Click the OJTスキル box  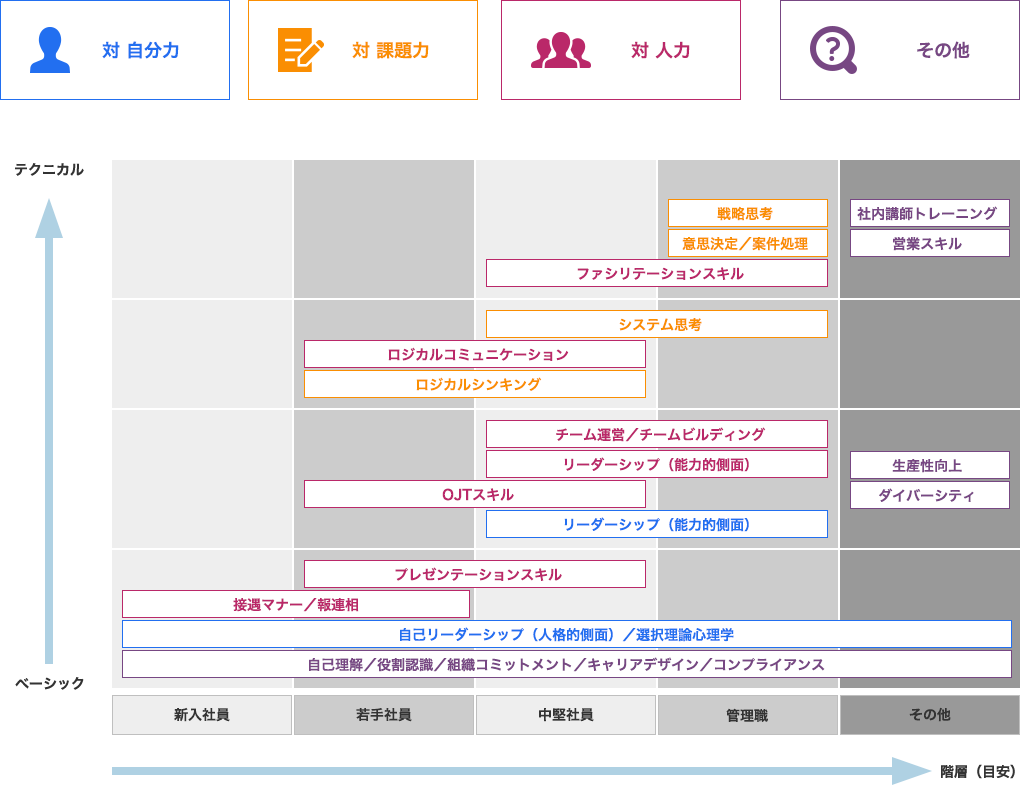pos(475,494)
